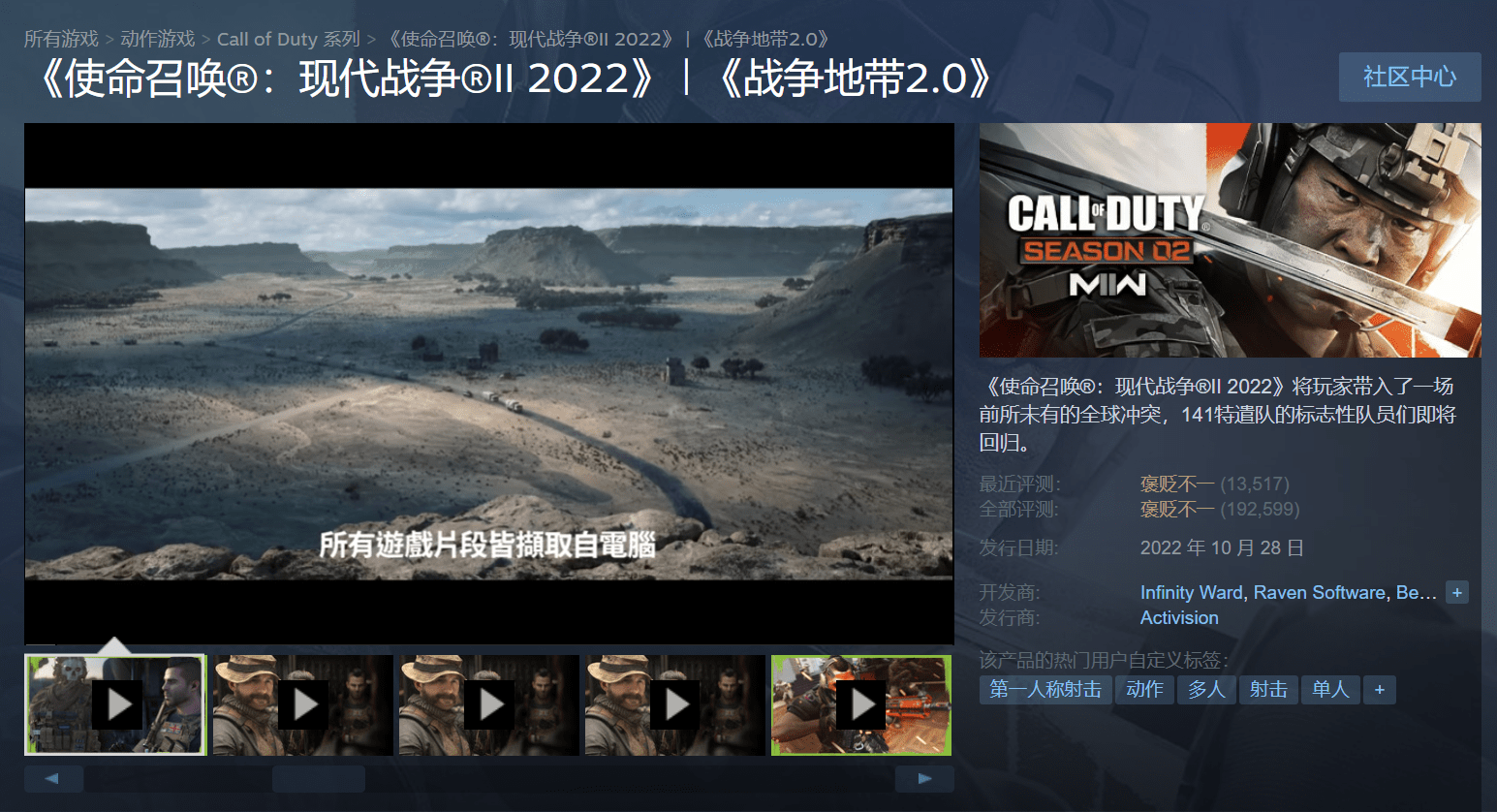
Task: Select the 第一人称射击 tag
Action: (1045, 689)
